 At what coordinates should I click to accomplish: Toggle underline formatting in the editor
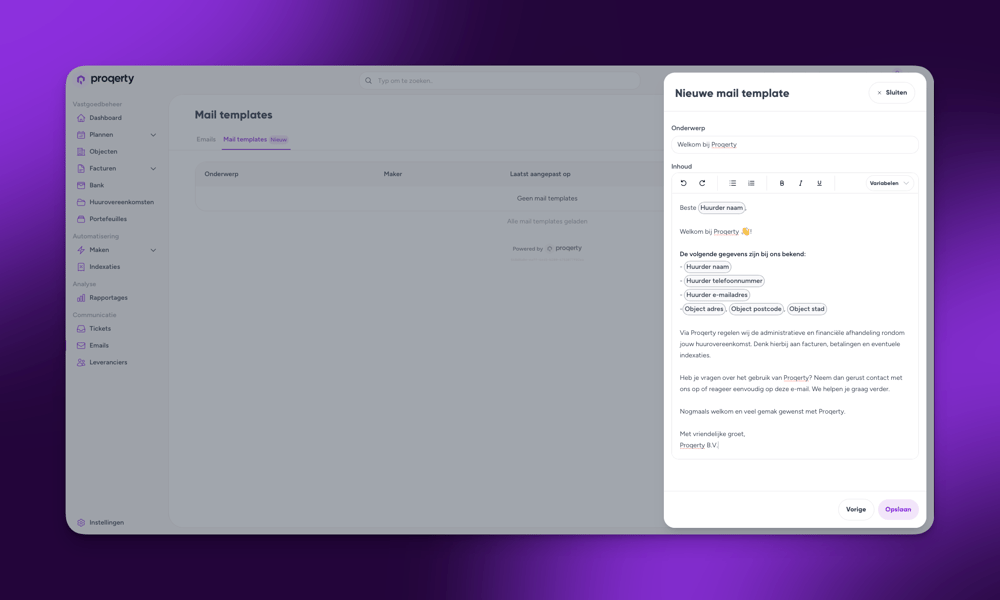tap(818, 183)
